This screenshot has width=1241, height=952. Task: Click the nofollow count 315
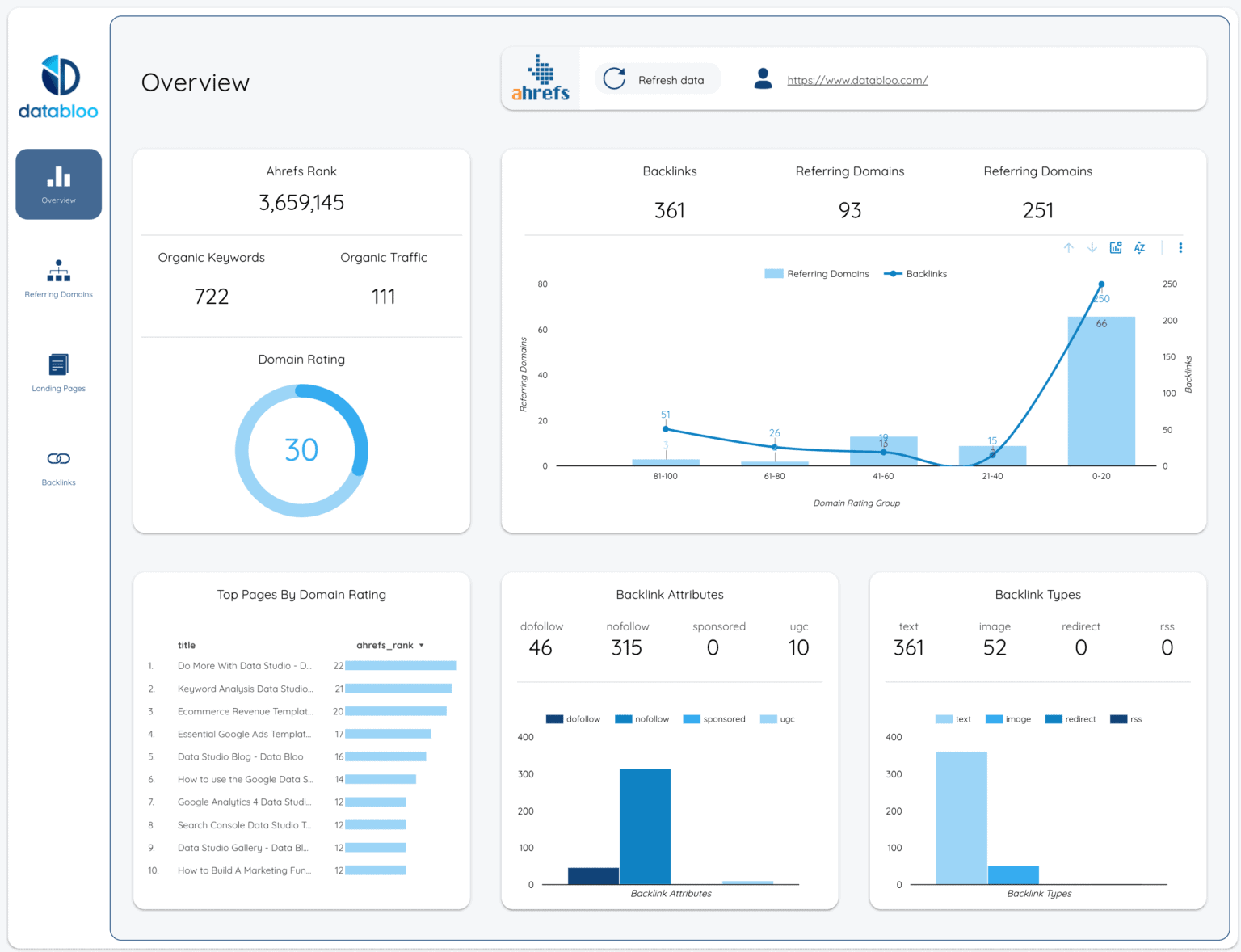(x=627, y=648)
